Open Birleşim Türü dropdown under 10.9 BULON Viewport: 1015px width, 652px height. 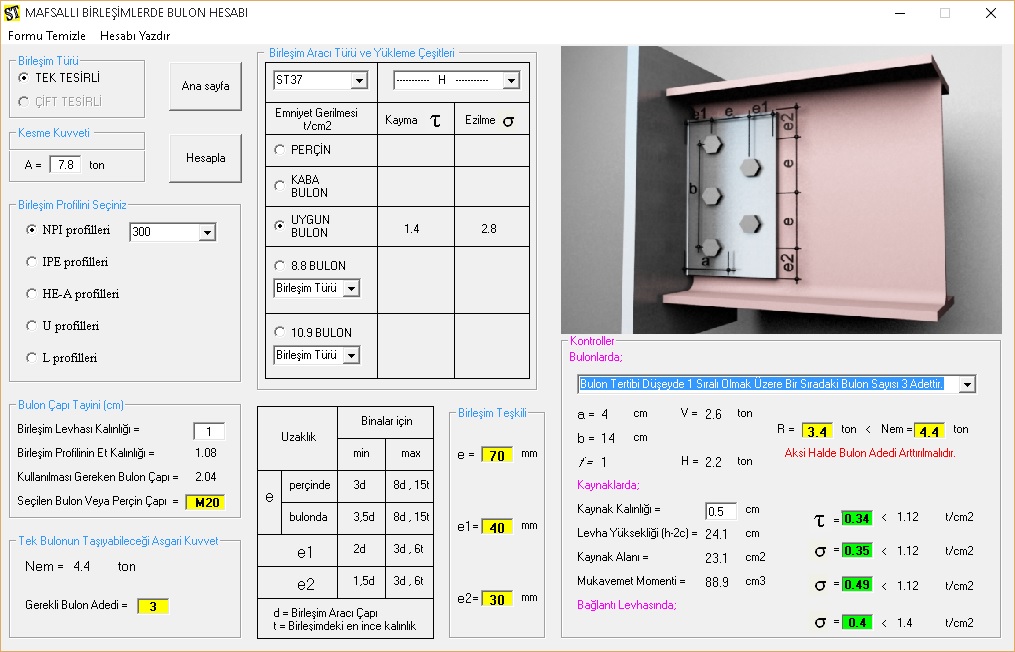coord(351,355)
